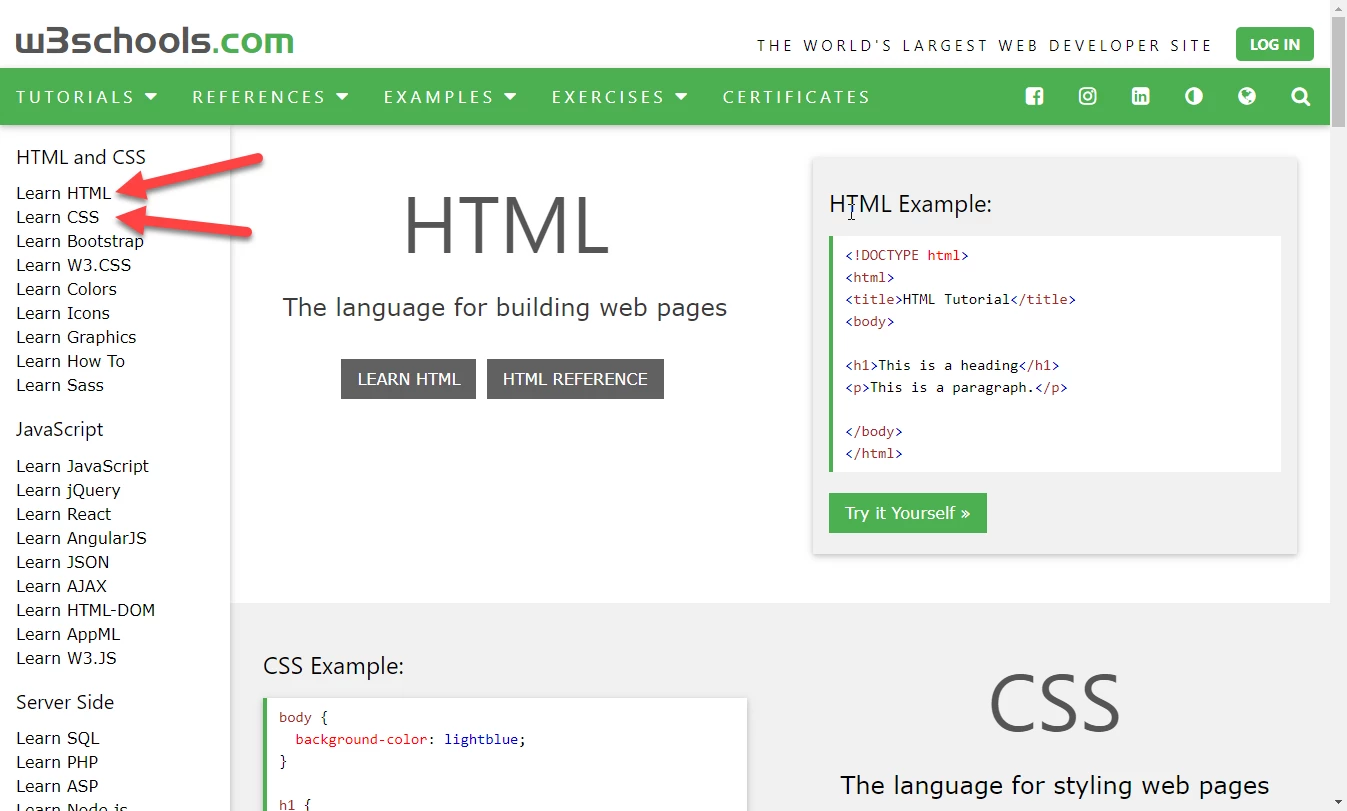Open Learn AppML sidebar link
Image resolution: width=1347 pixels, height=811 pixels.
(x=68, y=634)
